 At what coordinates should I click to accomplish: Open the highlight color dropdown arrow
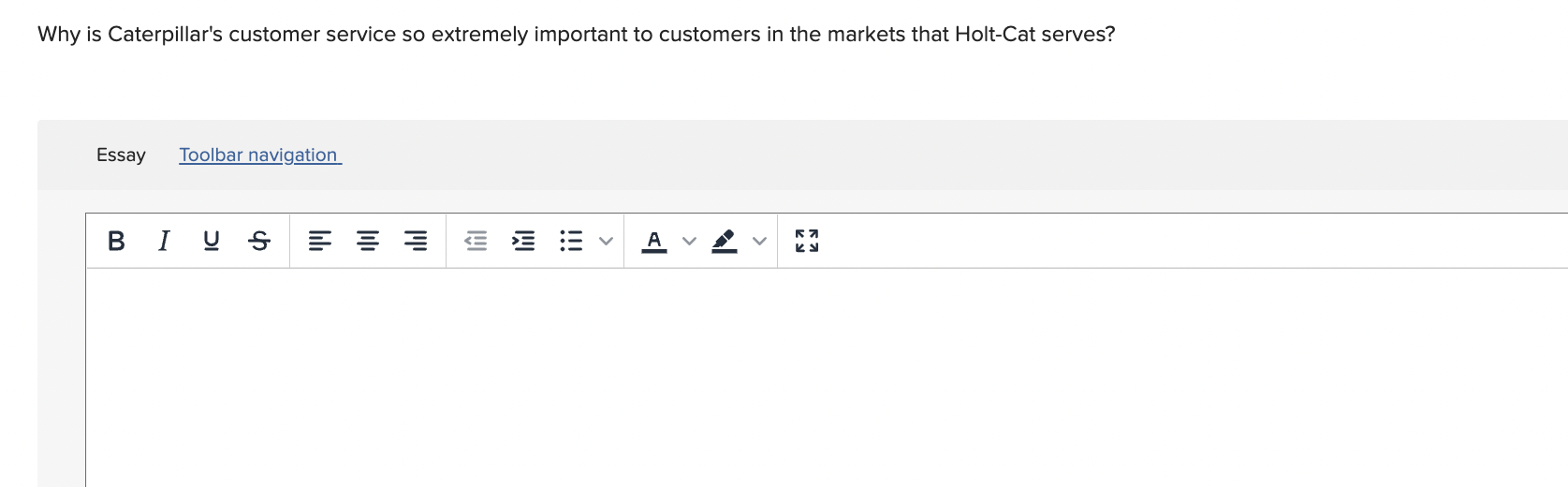point(759,241)
